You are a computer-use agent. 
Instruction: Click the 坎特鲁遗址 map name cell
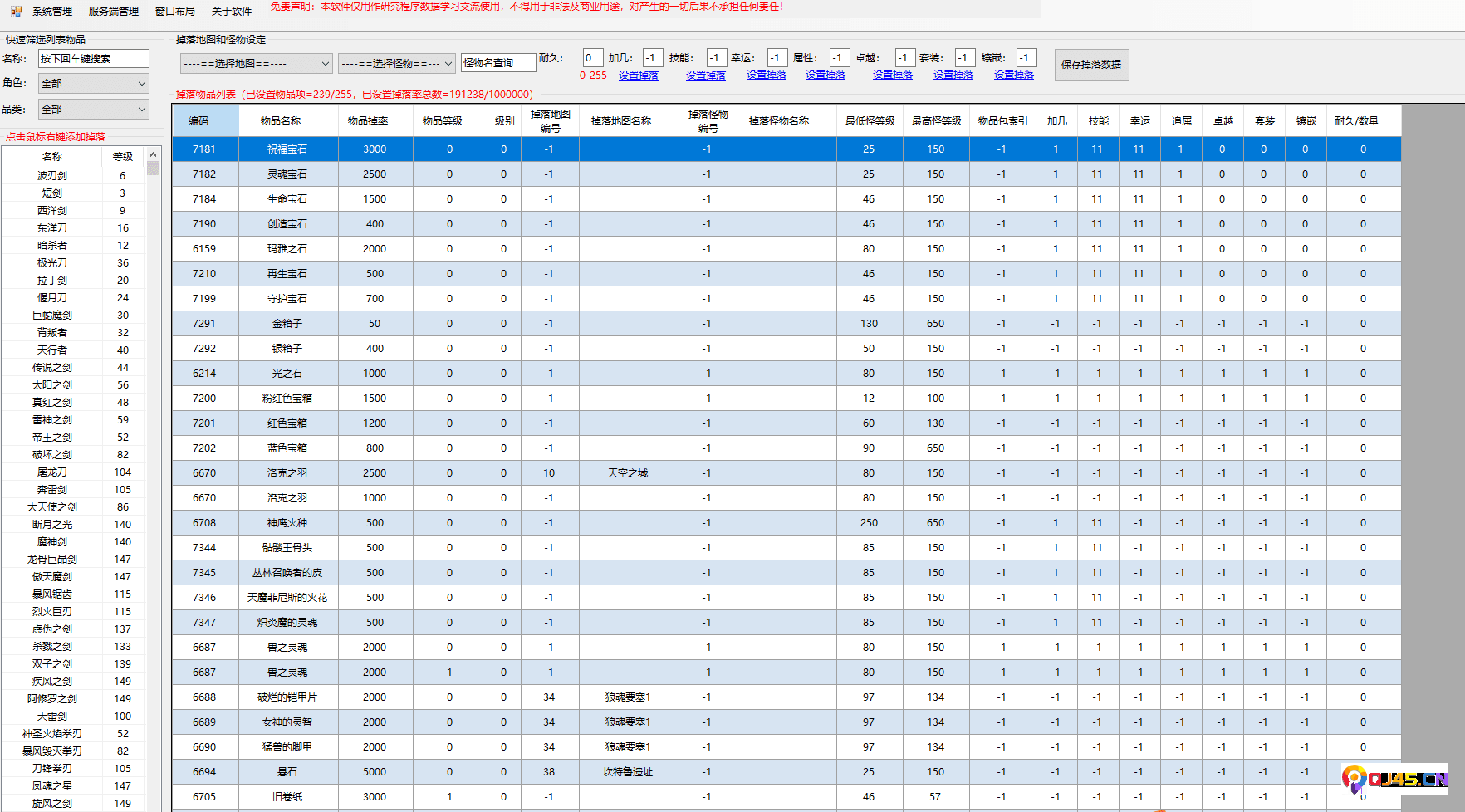tap(629, 772)
